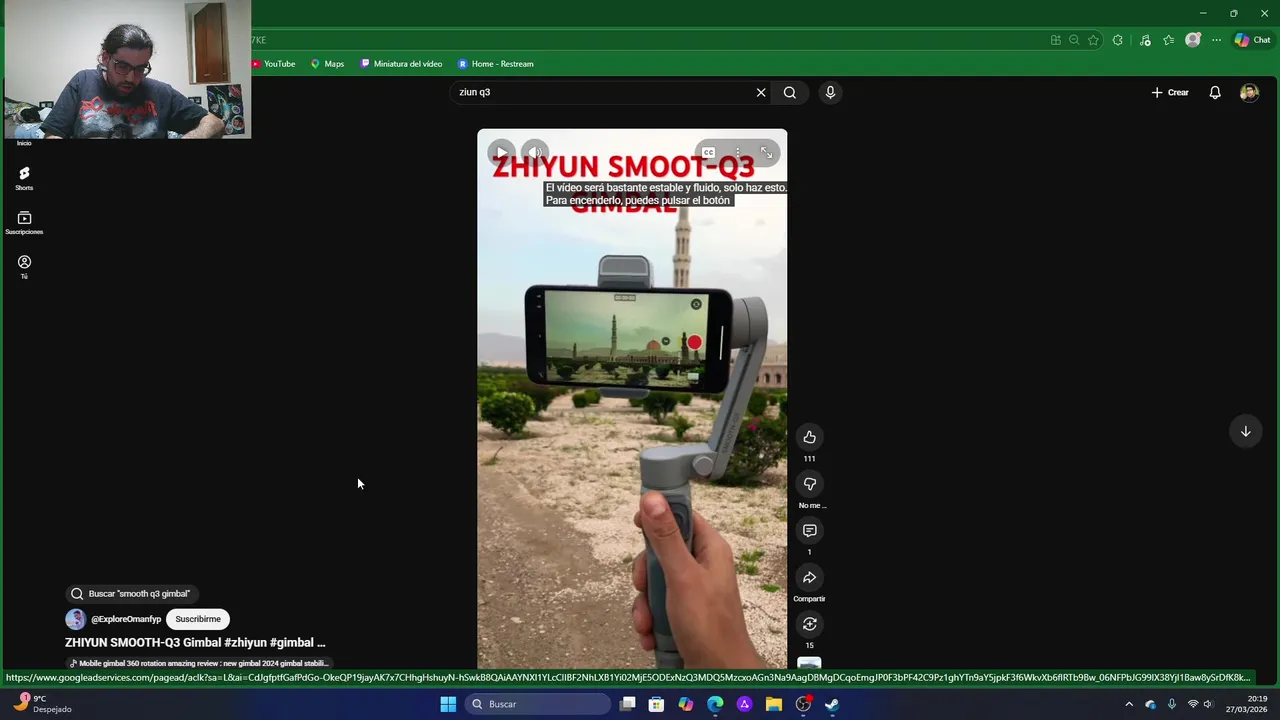Viewport: 1280px width, 720px height.
Task: Open the Windows Start menu
Action: [x=448, y=704]
